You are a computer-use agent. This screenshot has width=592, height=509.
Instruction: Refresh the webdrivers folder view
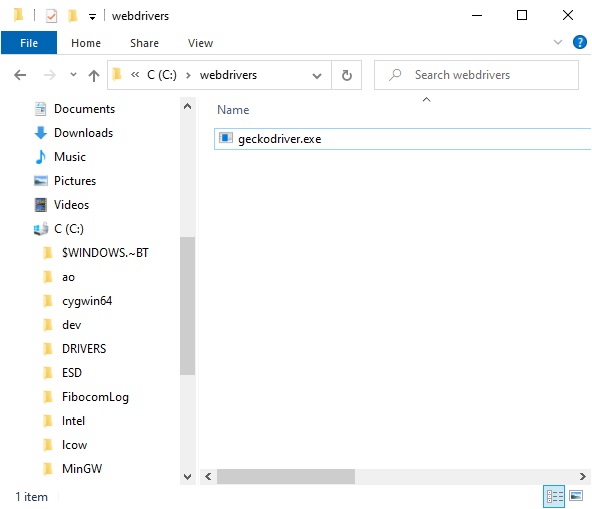coord(347,75)
